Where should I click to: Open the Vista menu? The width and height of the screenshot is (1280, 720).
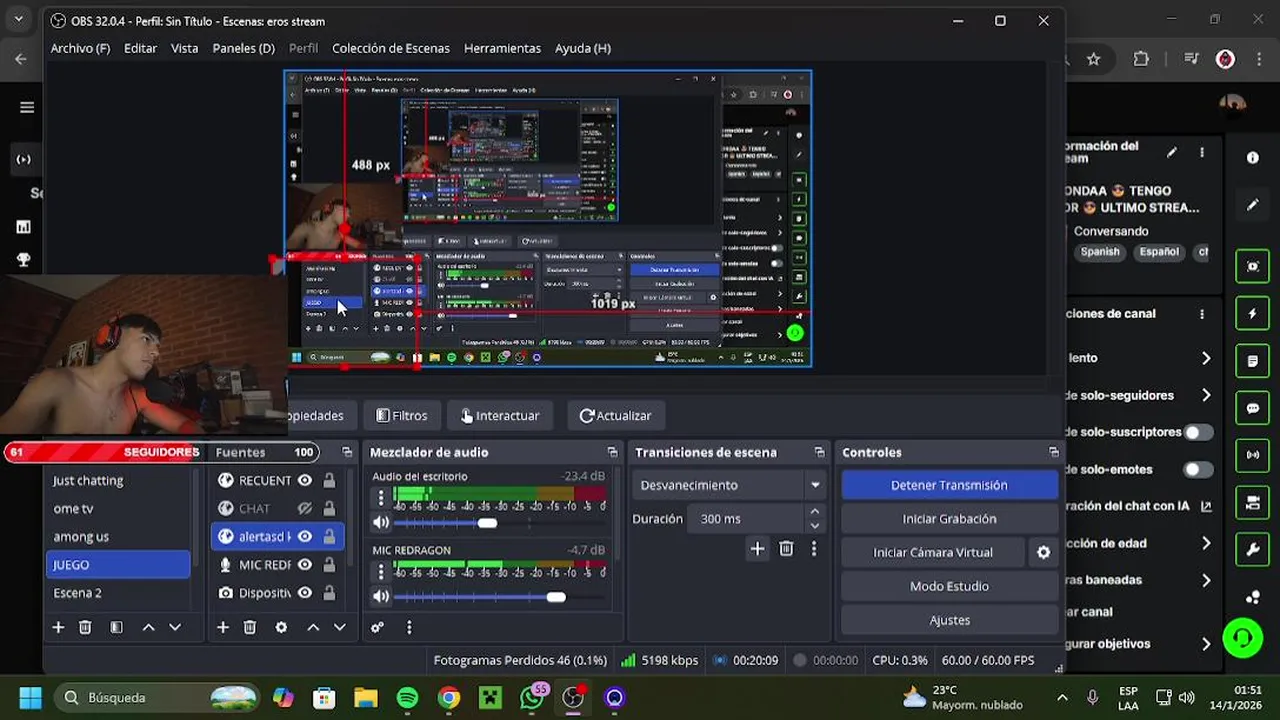[184, 48]
